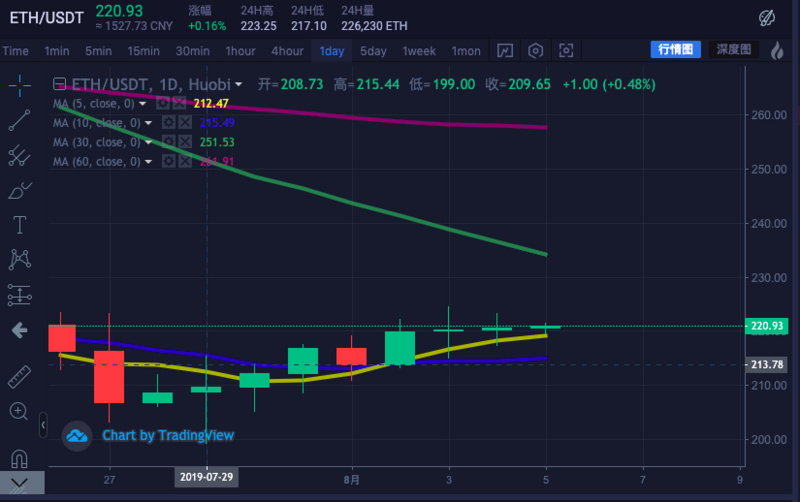The image size is (800, 502).
Task: Select the crosshair cursor tool
Action: point(19,85)
